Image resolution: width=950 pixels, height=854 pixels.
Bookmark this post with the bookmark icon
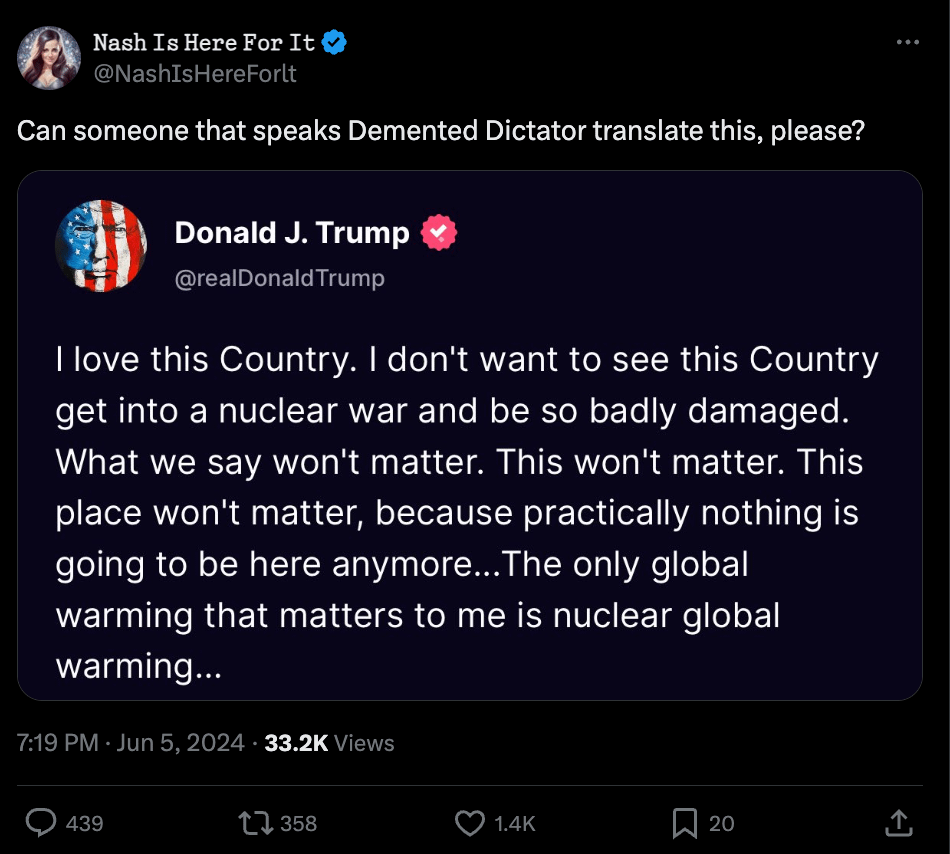pyautogui.click(x=685, y=823)
